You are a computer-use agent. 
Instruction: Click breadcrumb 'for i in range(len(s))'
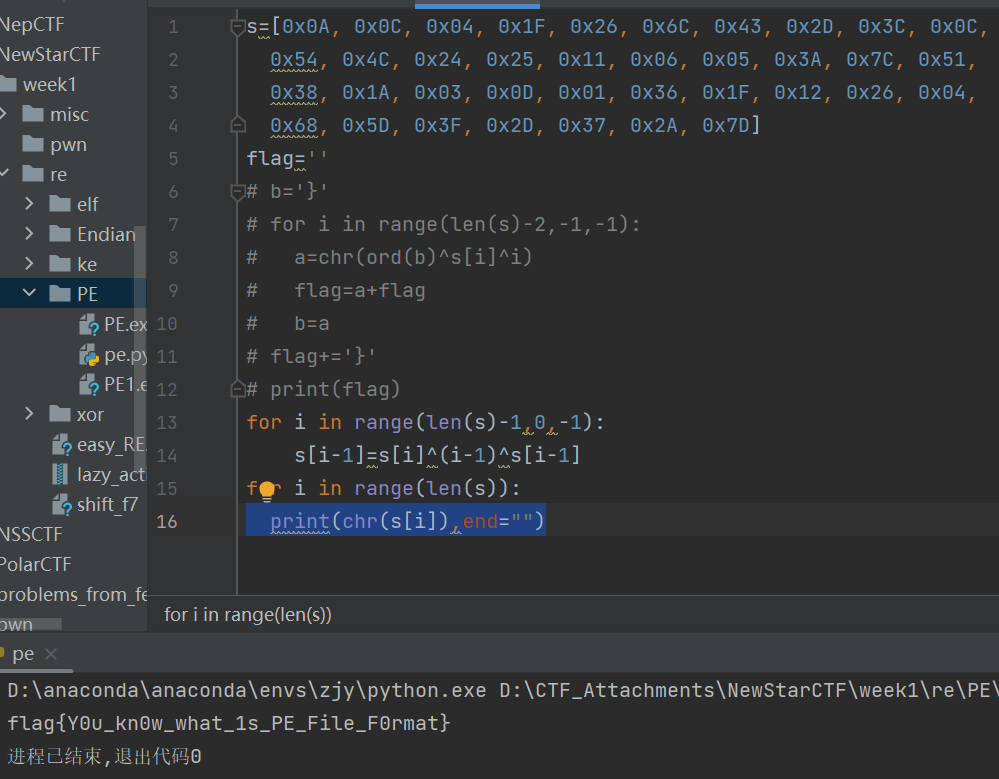(x=247, y=614)
